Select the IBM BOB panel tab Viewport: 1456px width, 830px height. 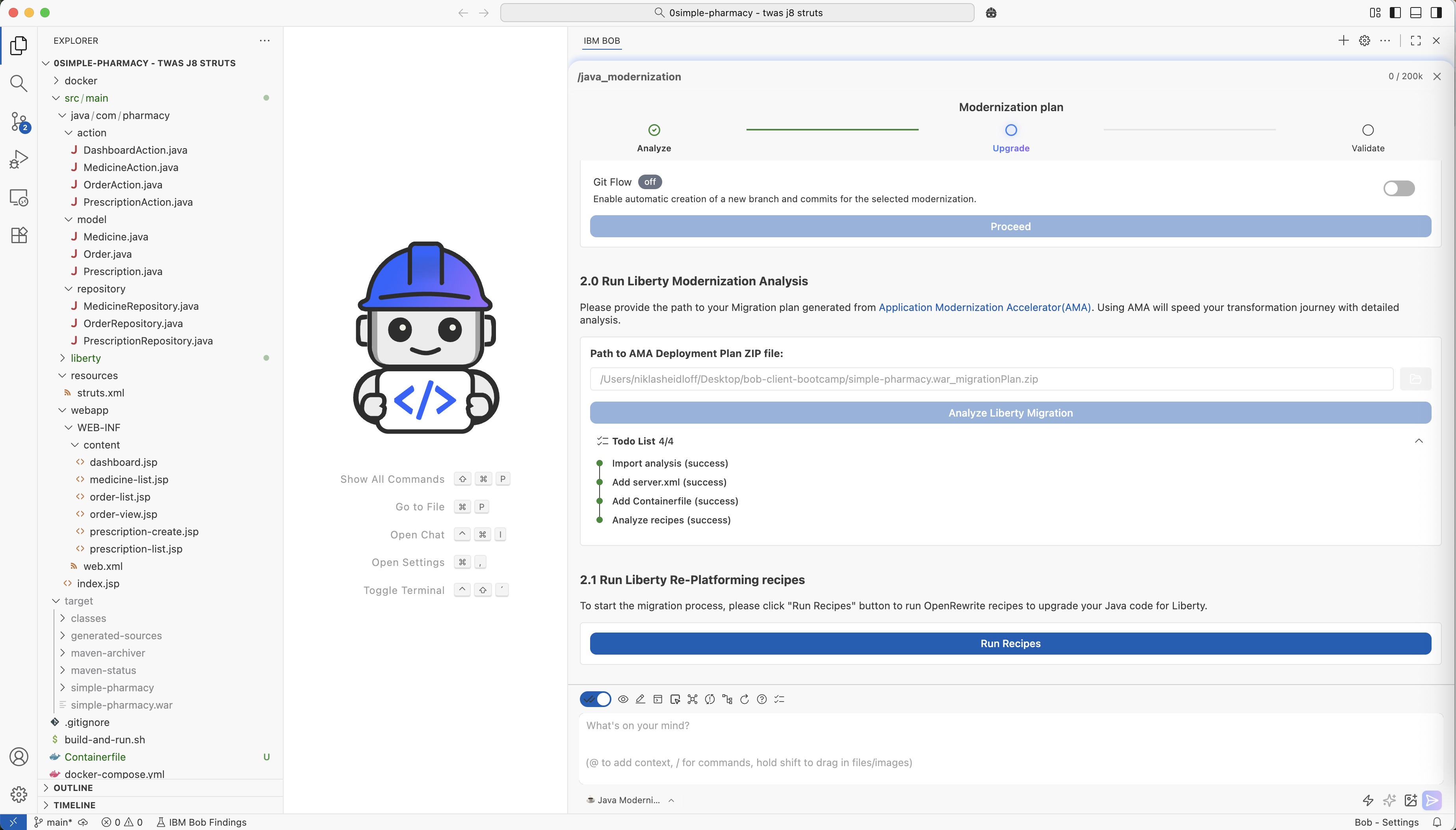(602, 41)
